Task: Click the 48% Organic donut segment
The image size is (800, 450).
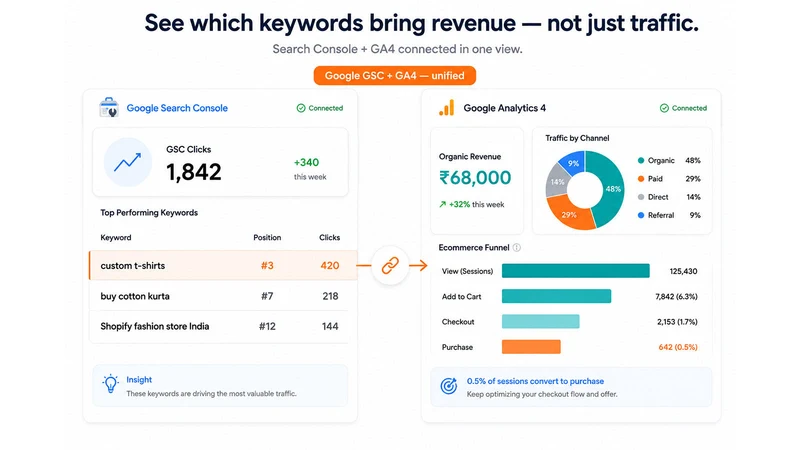Action: tap(612, 189)
